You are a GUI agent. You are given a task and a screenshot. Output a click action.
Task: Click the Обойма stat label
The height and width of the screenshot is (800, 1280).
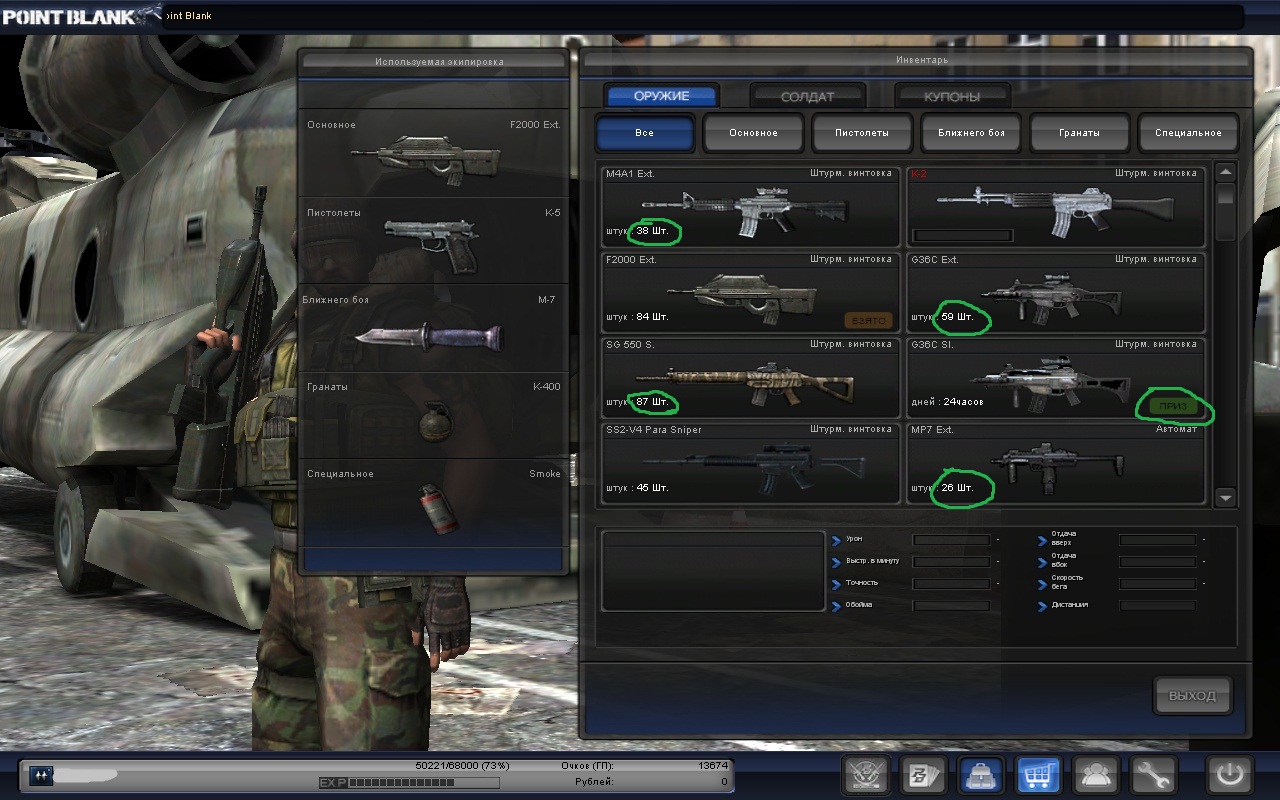[858, 605]
